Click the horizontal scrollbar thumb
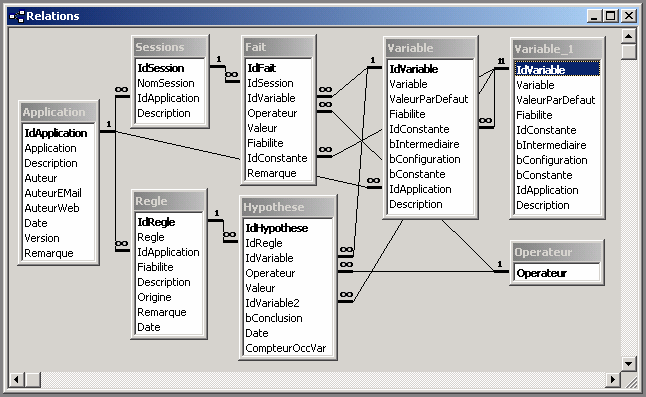Viewport: 646px width, 397px height. pos(33,379)
